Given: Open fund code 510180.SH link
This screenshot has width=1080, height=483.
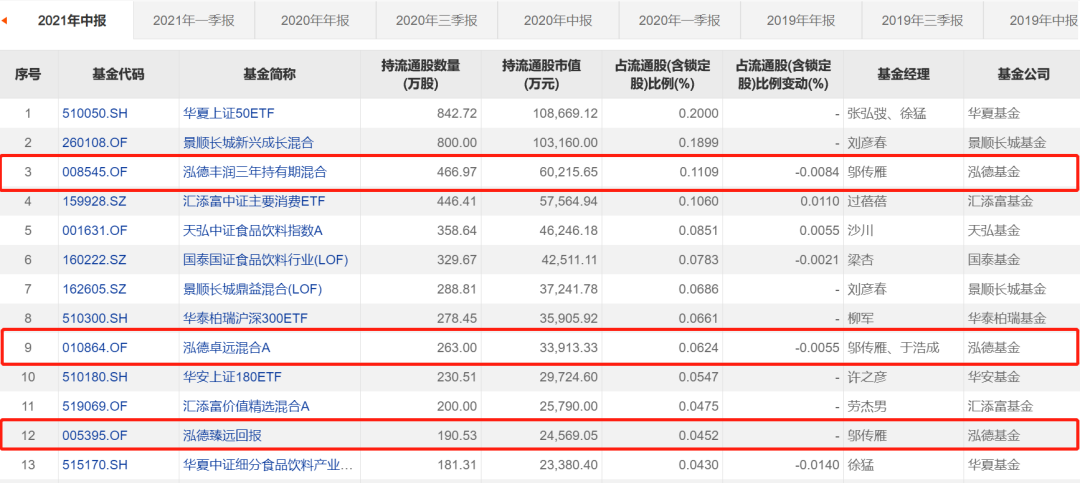Looking at the screenshot, I should coord(96,377).
